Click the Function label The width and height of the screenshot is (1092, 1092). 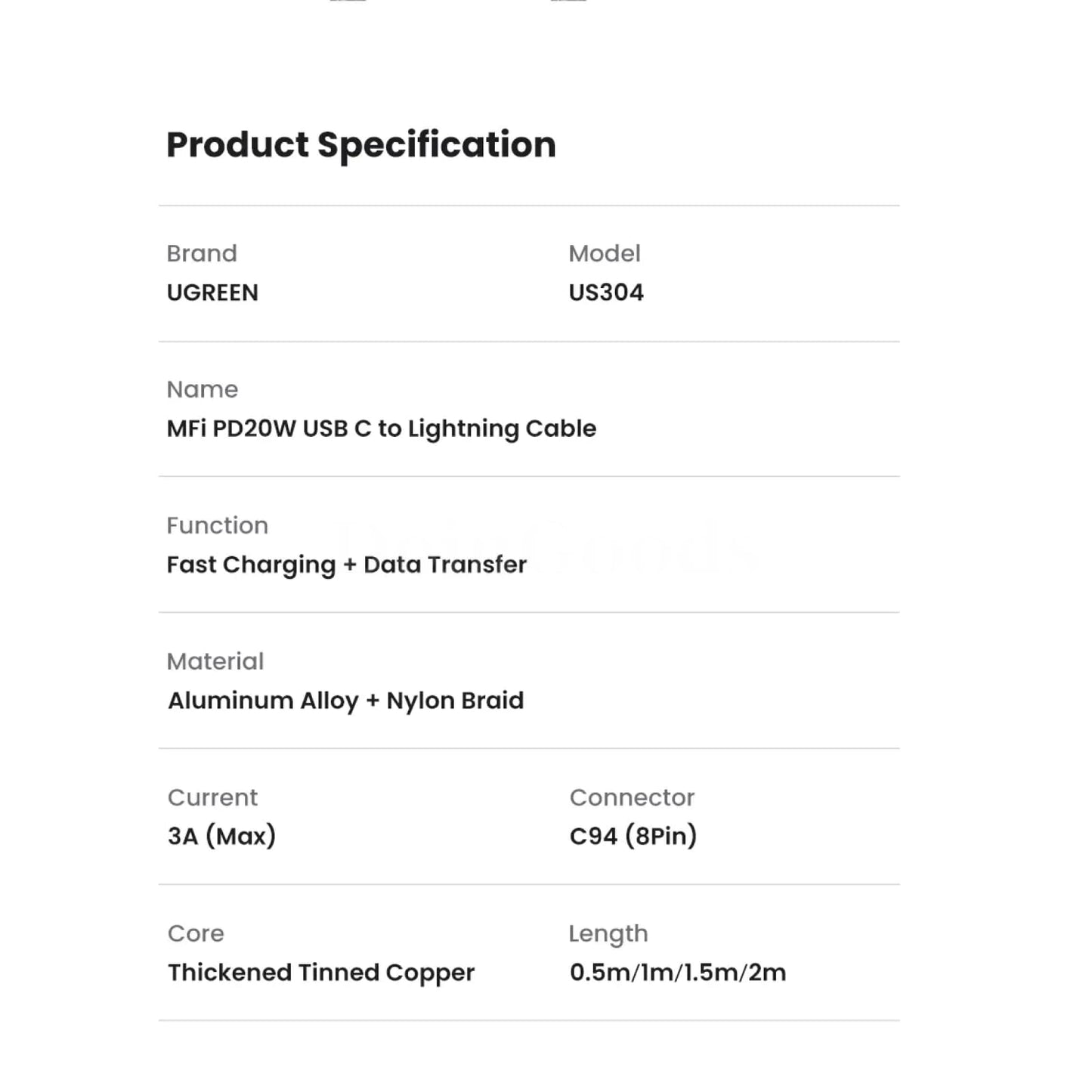pos(217,525)
